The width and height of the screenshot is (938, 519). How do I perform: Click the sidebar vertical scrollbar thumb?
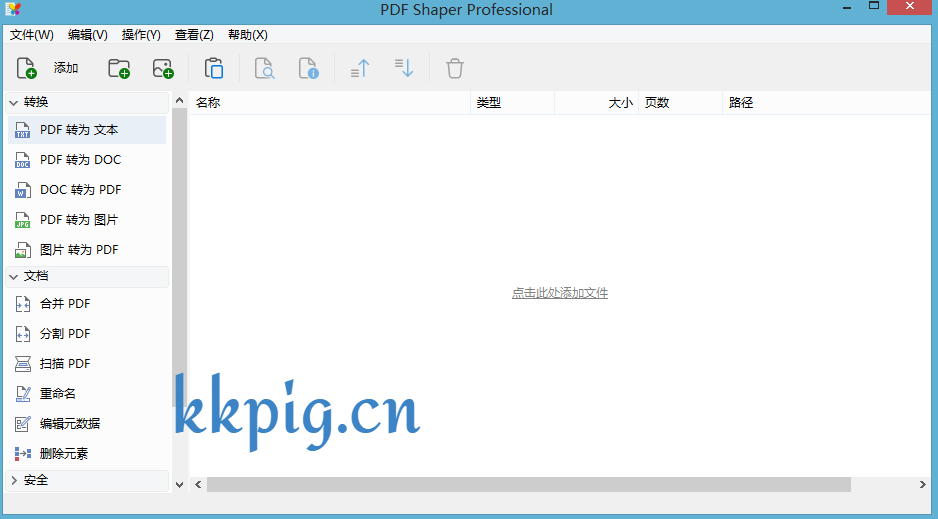(x=179, y=257)
